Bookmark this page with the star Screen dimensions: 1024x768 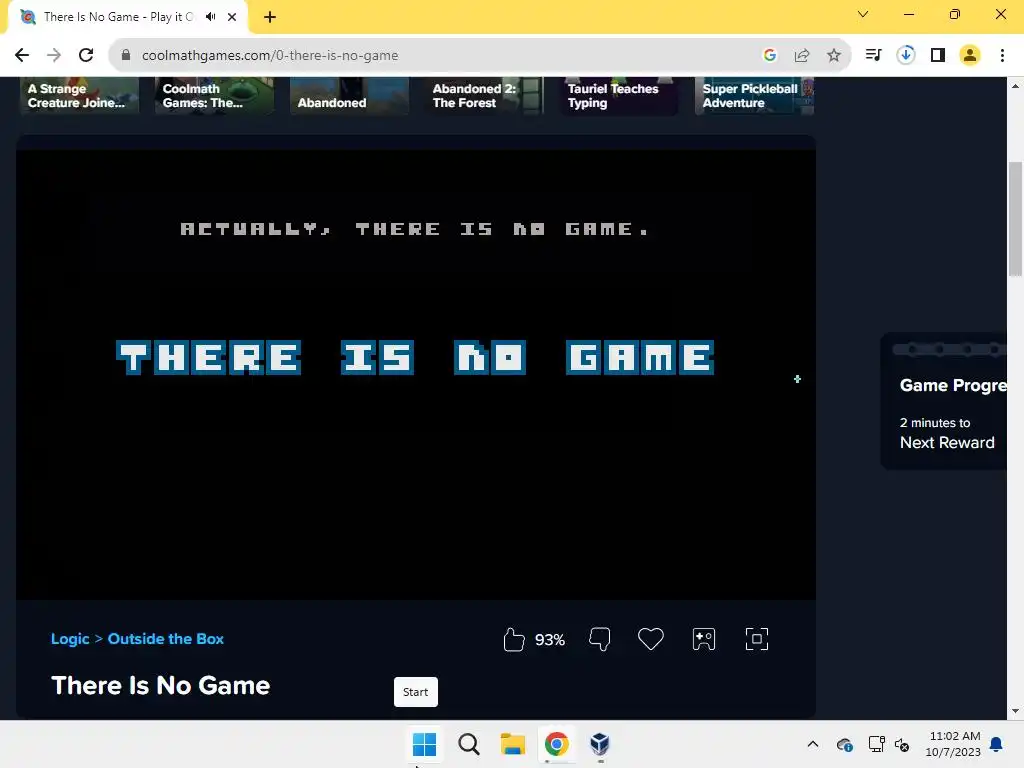pyautogui.click(x=834, y=56)
